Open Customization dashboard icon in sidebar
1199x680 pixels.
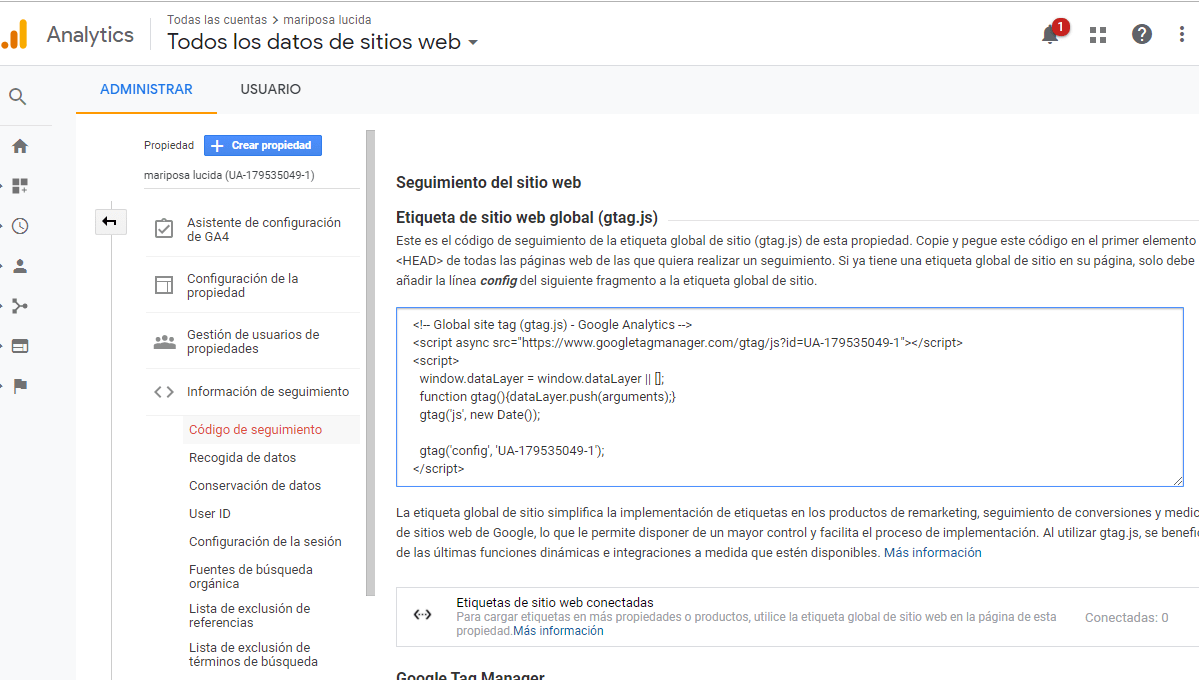pos(20,186)
